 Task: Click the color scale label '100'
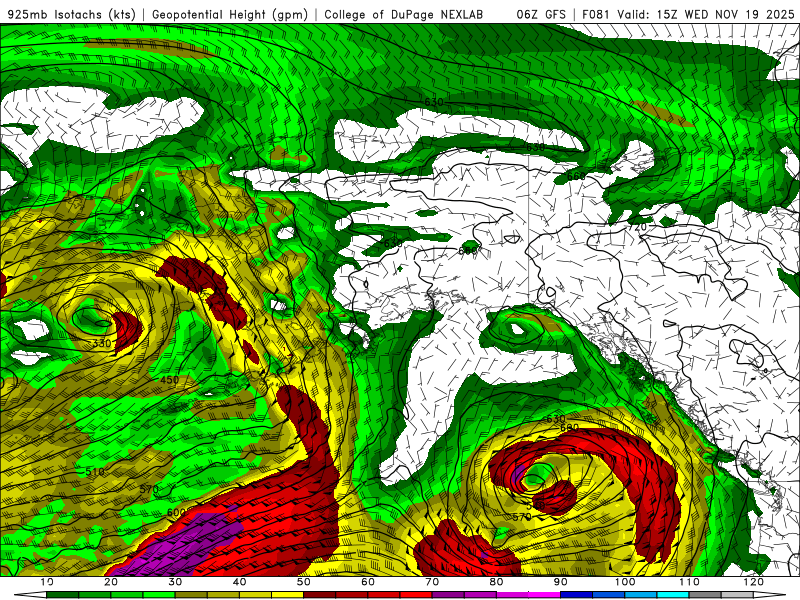click(x=624, y=582)
